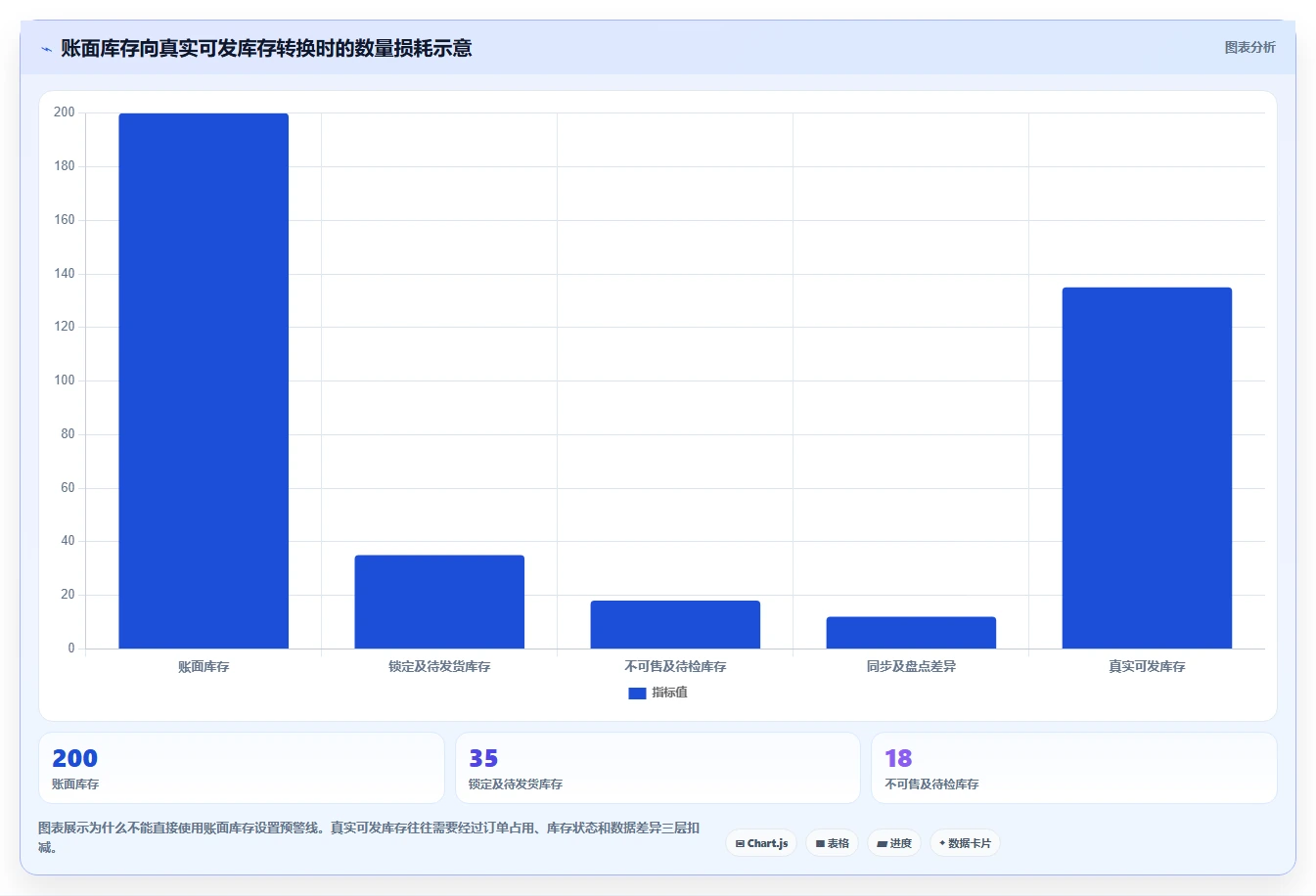1316x896 pixels.
Task: Click the y-axis value 60
Action: tap(68, 488)
